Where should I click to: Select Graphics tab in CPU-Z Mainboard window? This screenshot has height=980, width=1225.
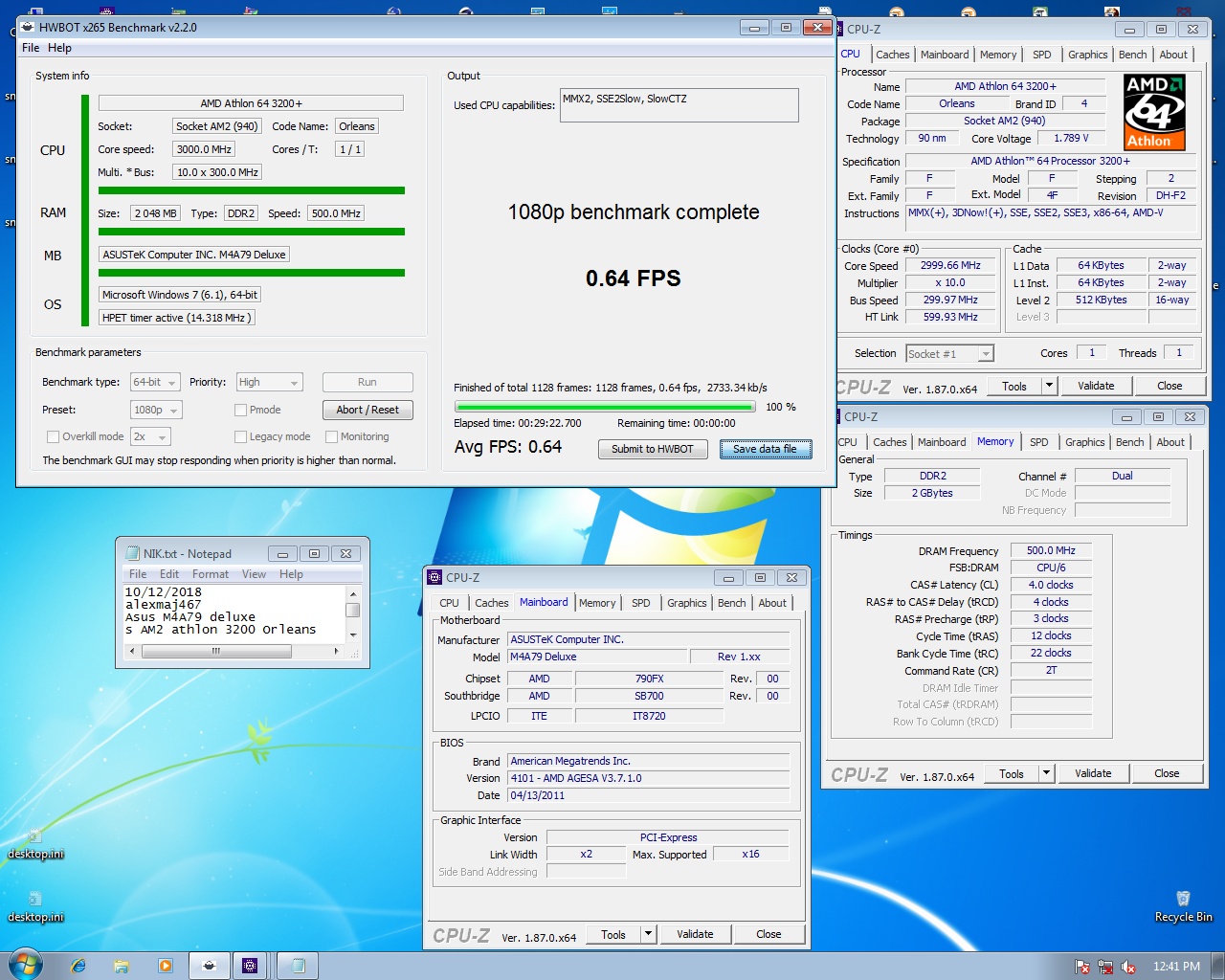pos(686,603)
